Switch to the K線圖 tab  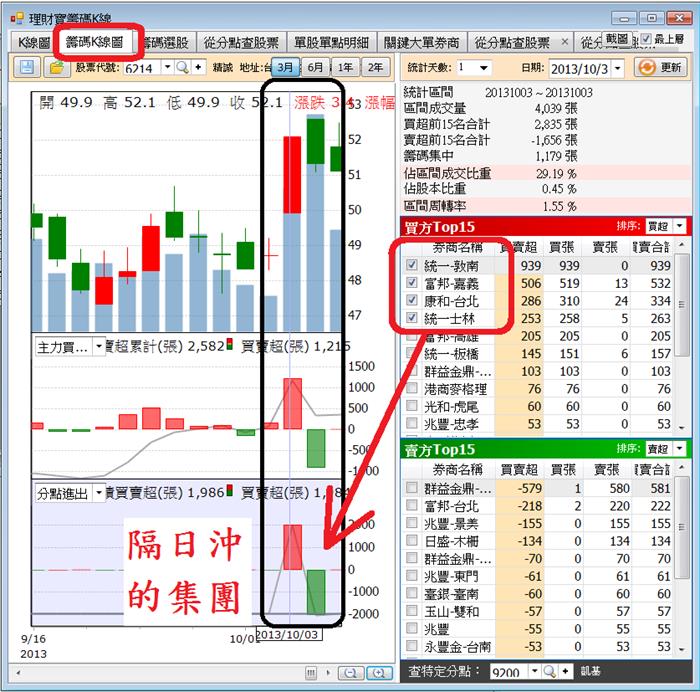33,42
